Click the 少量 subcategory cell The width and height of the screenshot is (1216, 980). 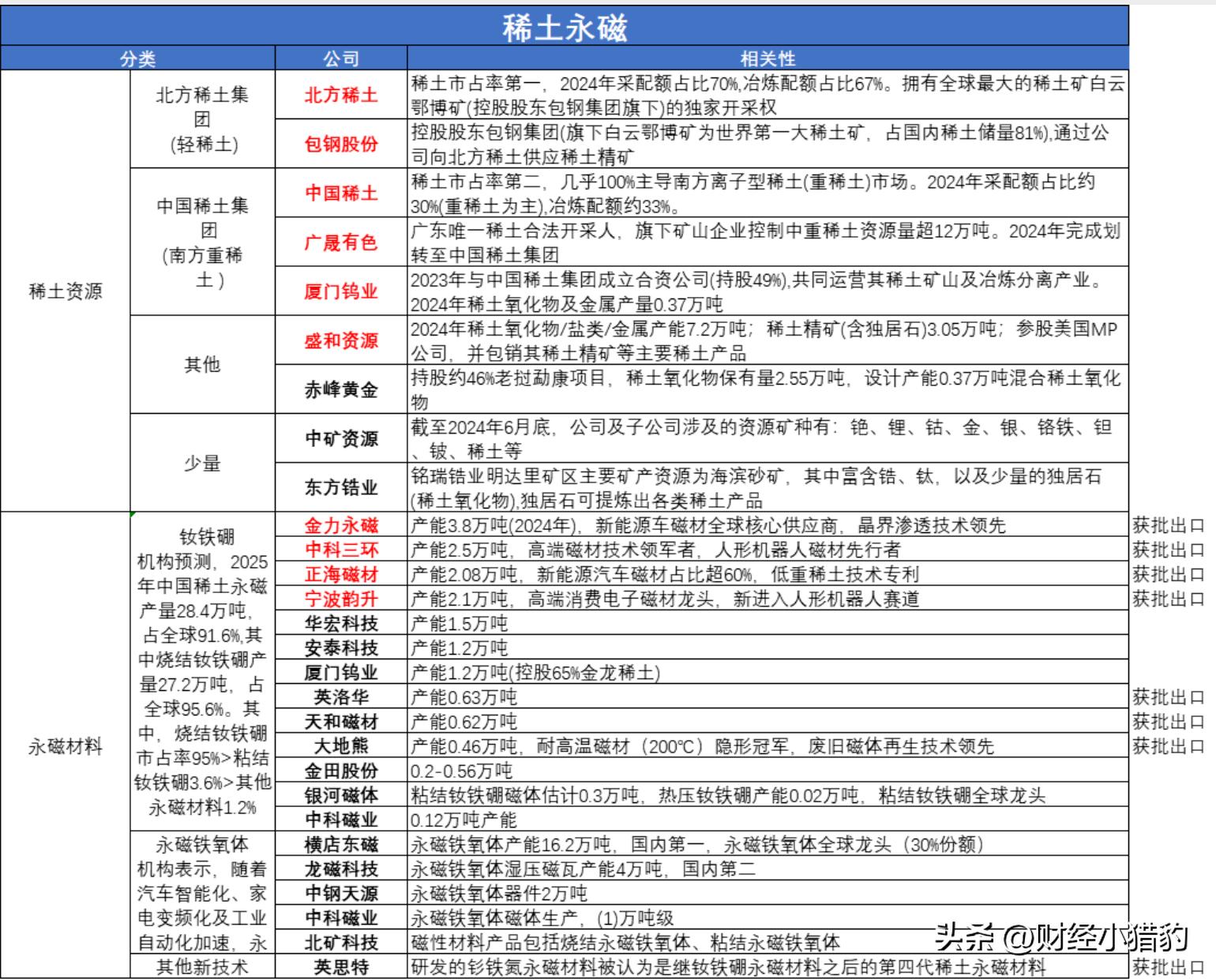202,463
